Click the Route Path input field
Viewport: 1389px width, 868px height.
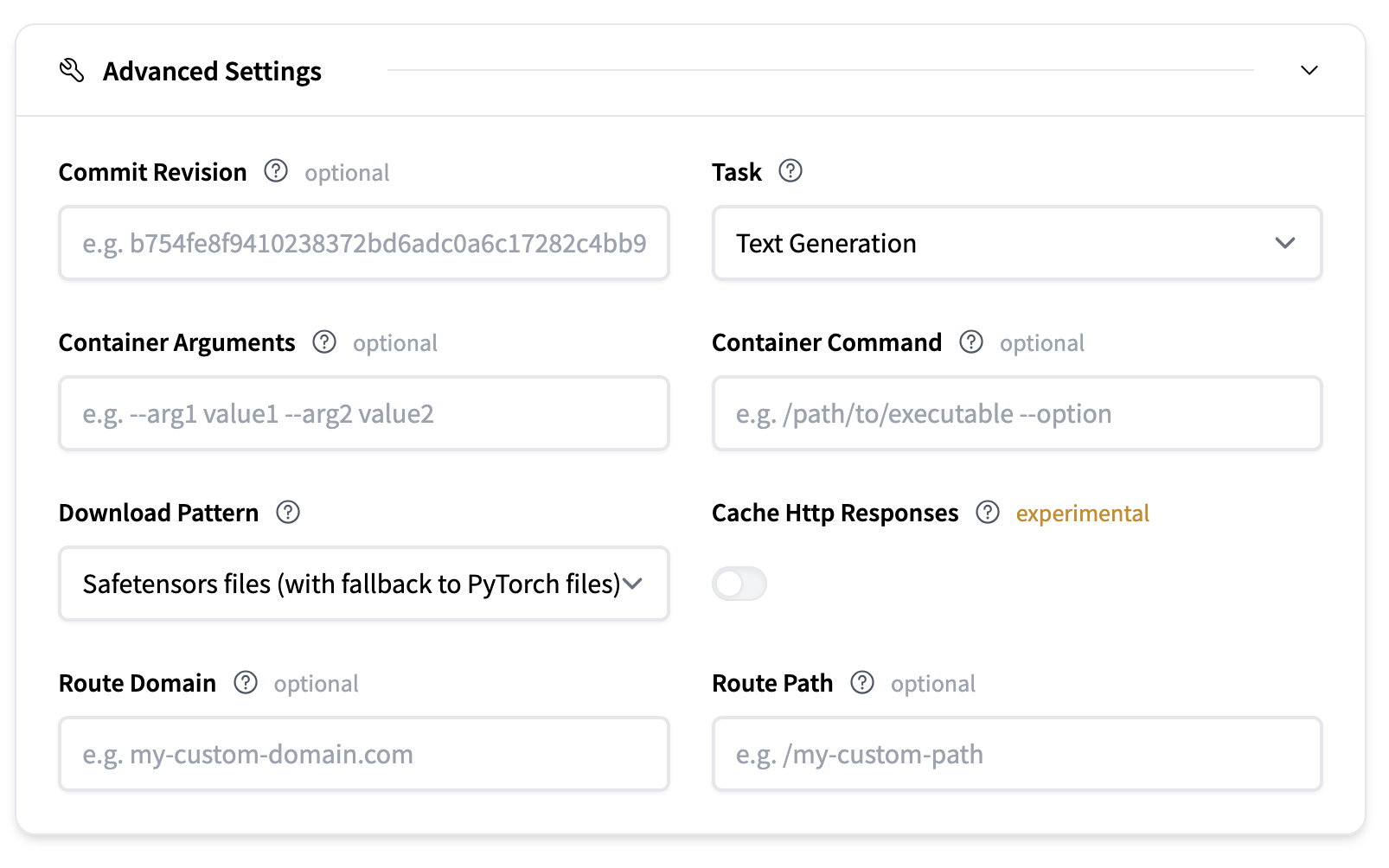tap(1016, 754)
